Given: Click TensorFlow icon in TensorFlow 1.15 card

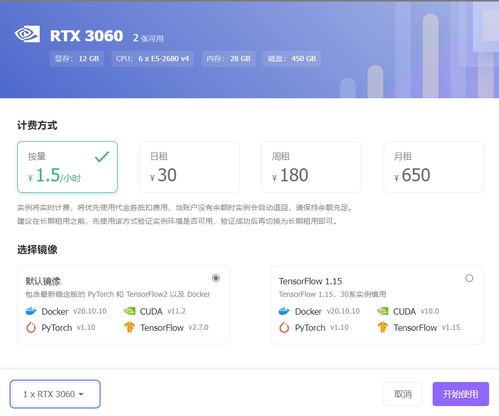Looking at the screenshot, I should [x=383, y=327].
